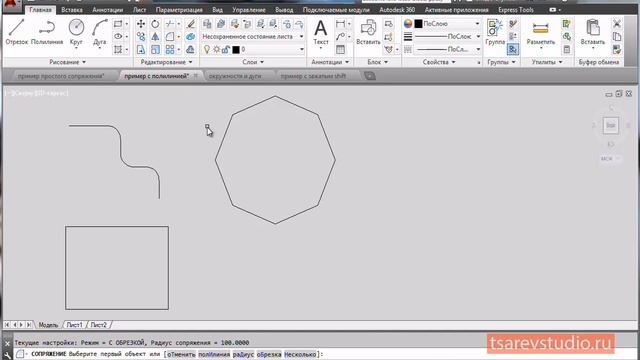Toggle layer 0 lock icon
Viewport: 640px width, 360px height.
pyautogui.click(x=225, y=49)
